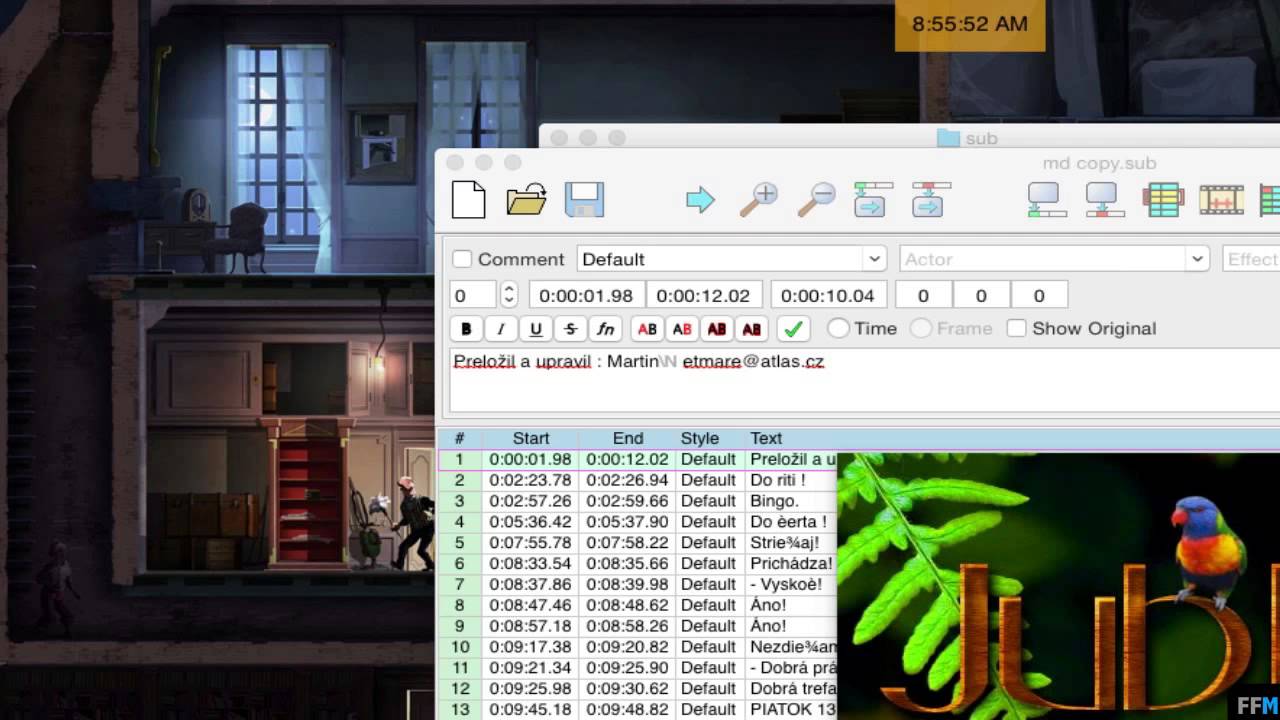
Task: Commit changes with the green checkmark
Action: (x=793, y=329)
